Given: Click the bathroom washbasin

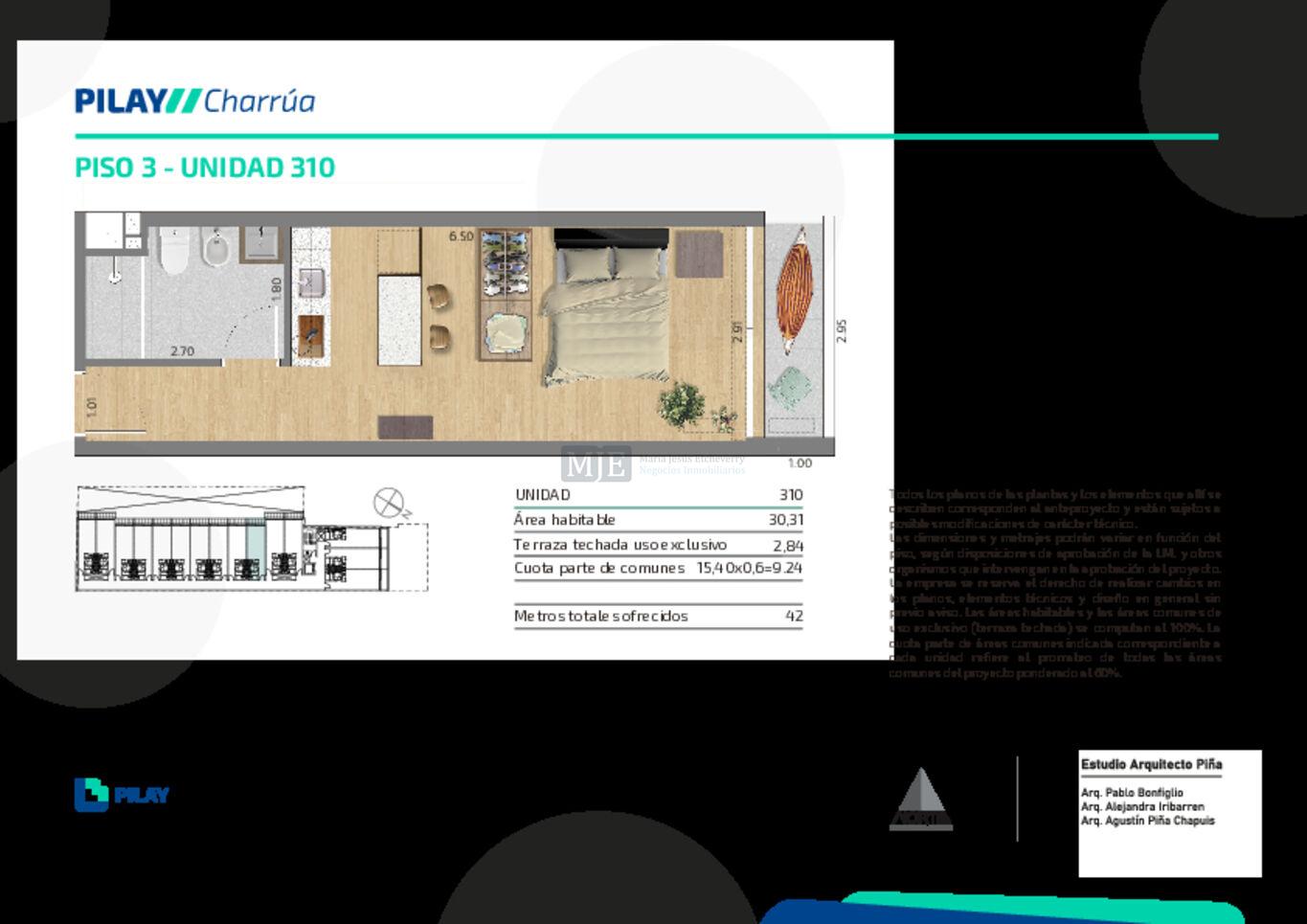Looking at the screenshot, I should pyautogui.click(x=260, y=243).
